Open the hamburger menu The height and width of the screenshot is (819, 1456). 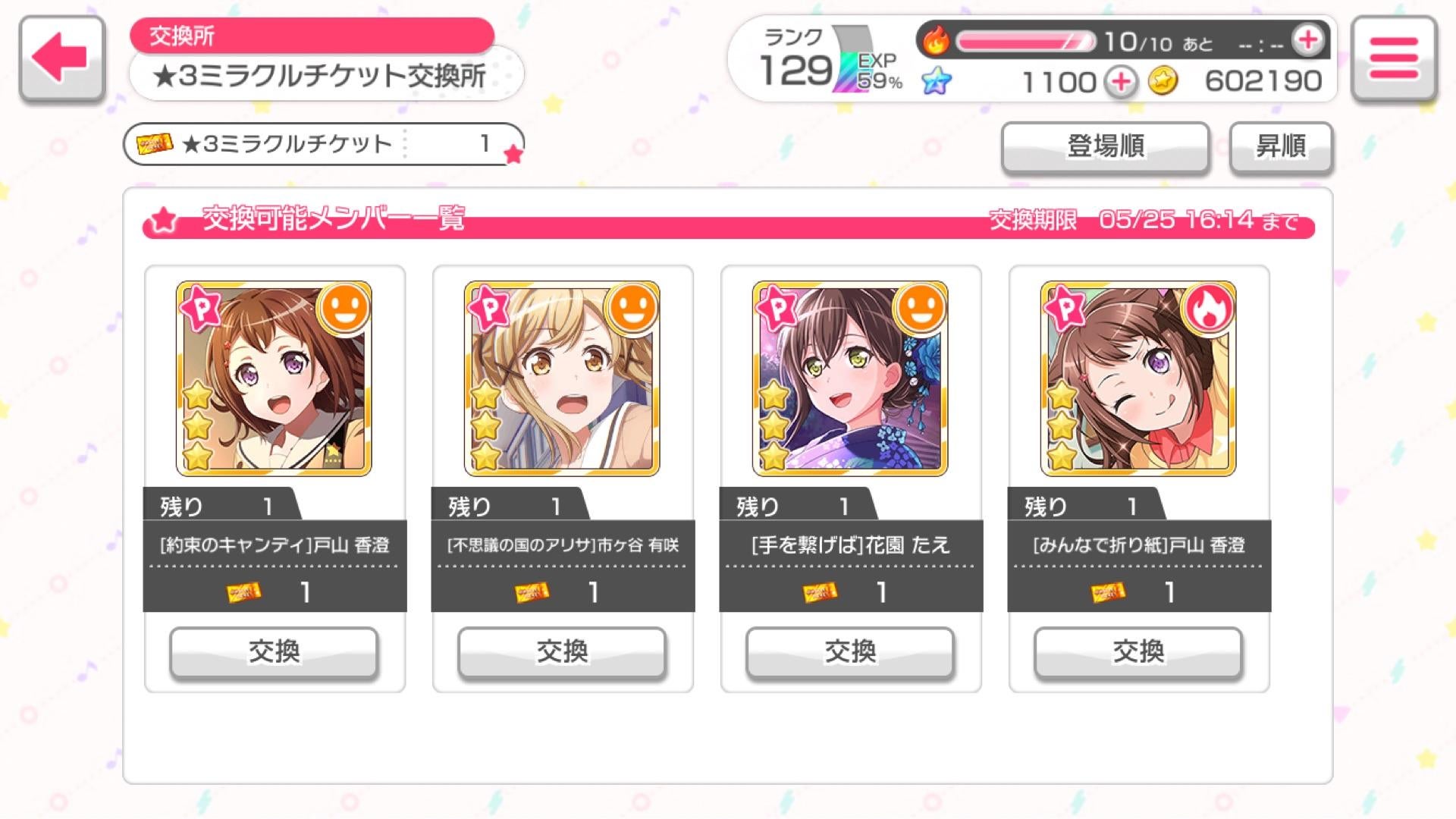pos(1394,58)
